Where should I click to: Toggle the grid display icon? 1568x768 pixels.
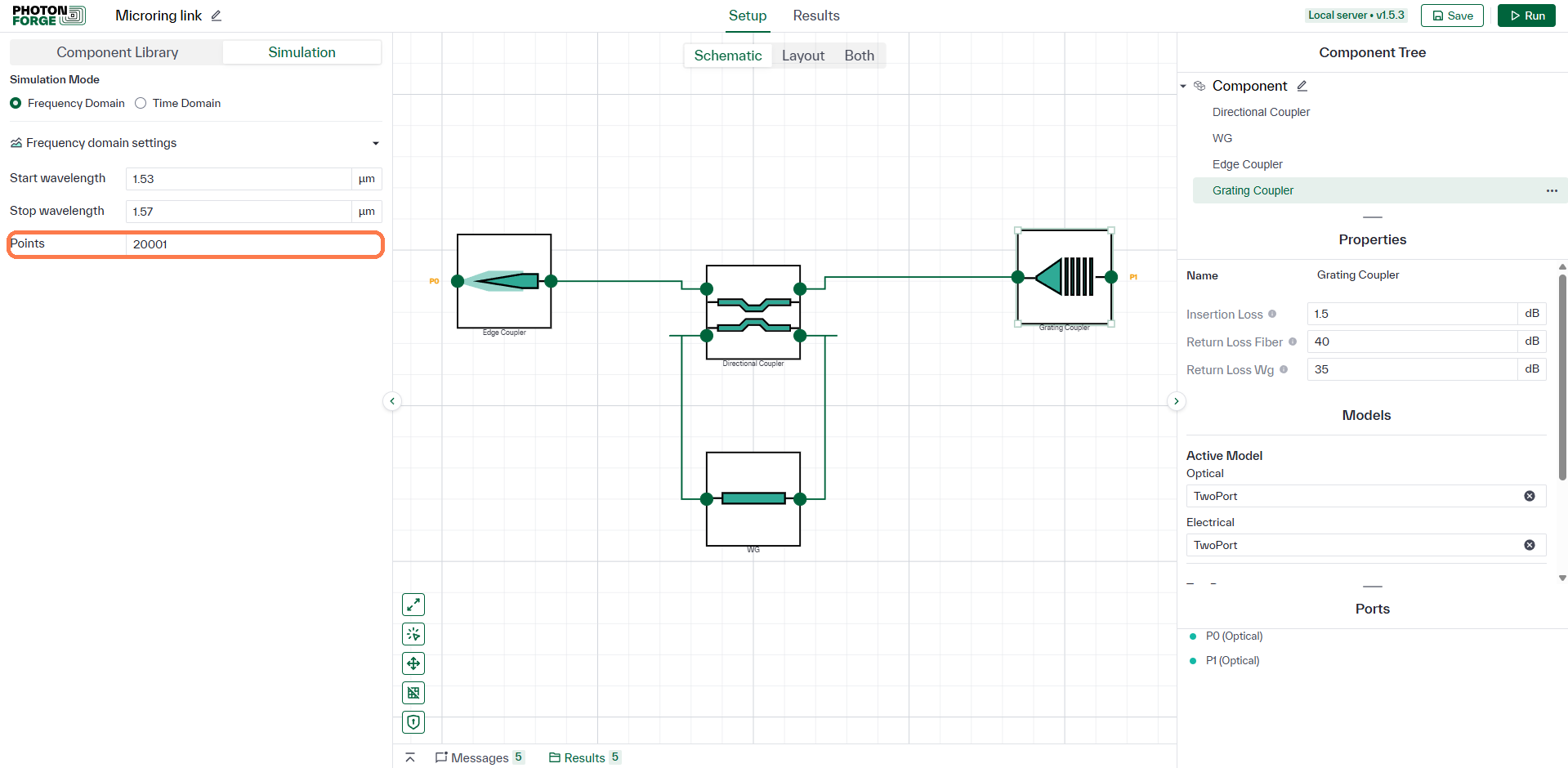[x=413, y=693]
